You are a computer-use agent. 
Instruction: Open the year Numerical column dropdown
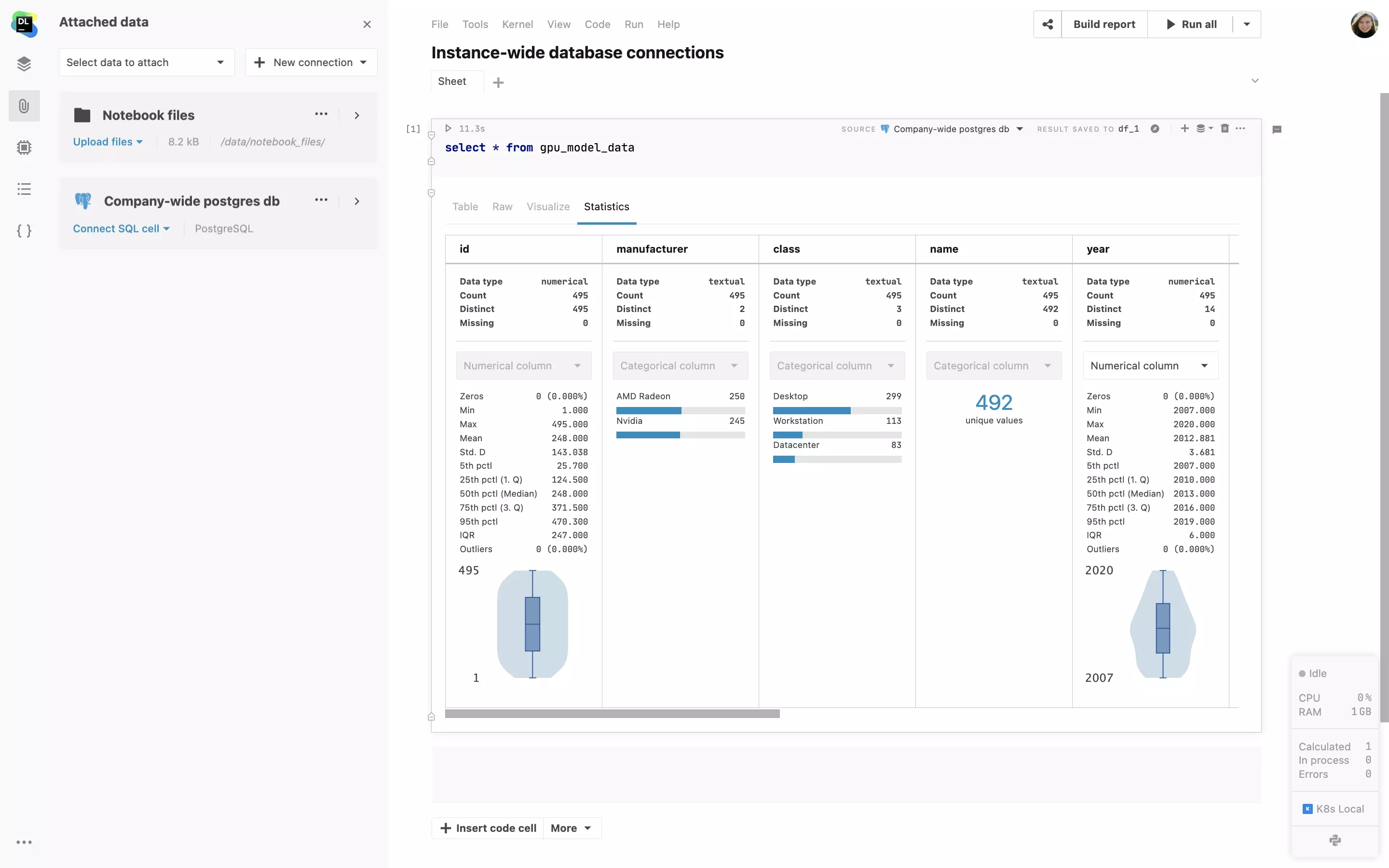1150,366
